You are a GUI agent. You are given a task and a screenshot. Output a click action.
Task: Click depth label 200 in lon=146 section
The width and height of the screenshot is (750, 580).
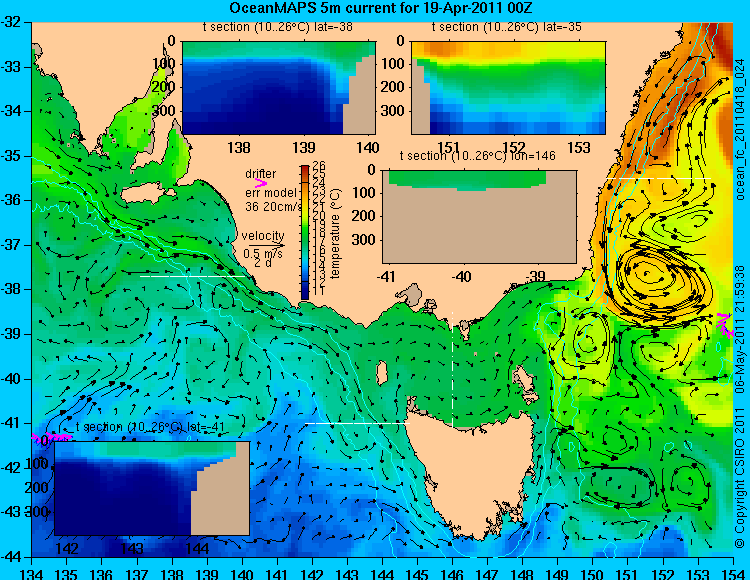pyautogui.click(x=365, y=216)
